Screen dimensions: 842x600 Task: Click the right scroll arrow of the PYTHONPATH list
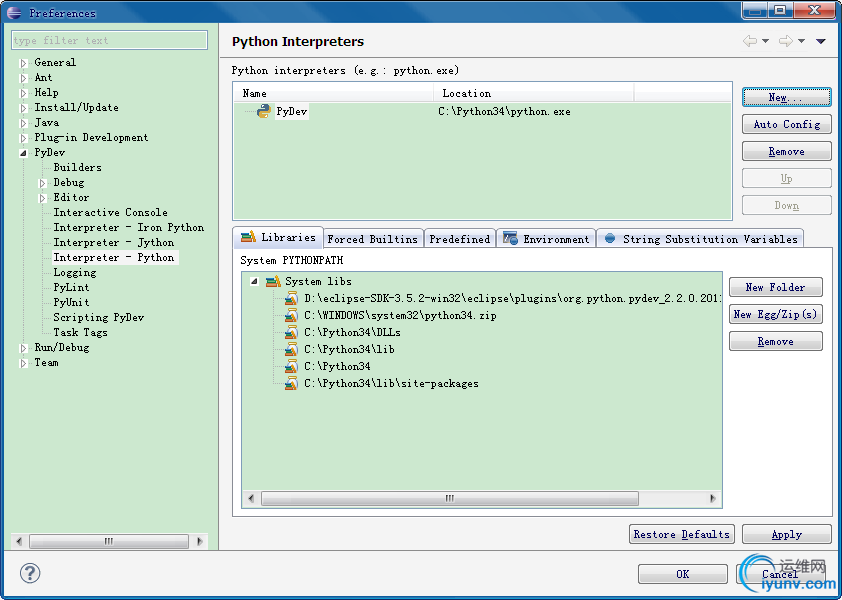pos(713,498)
